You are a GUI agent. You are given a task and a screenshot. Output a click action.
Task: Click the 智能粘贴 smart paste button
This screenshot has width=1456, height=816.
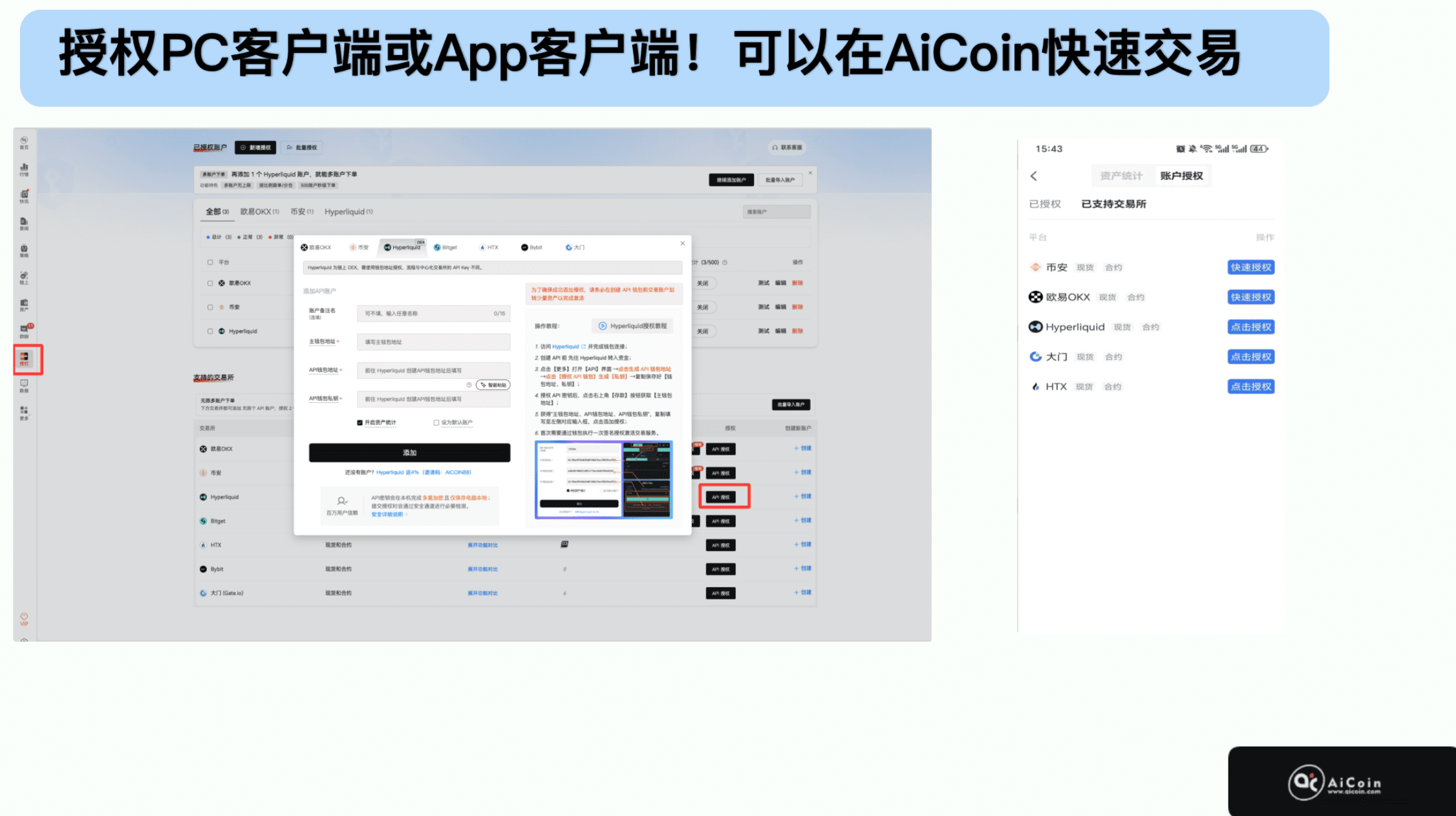(x=493, y=385)
